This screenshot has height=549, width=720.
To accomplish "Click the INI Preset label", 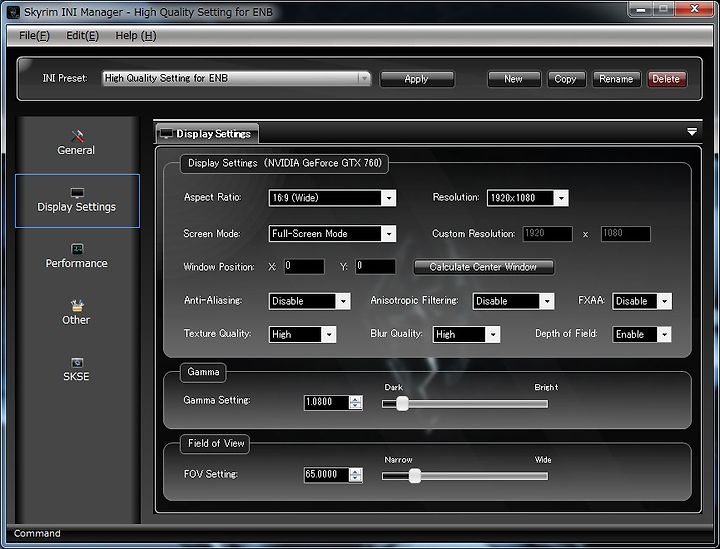I will 65,78.
